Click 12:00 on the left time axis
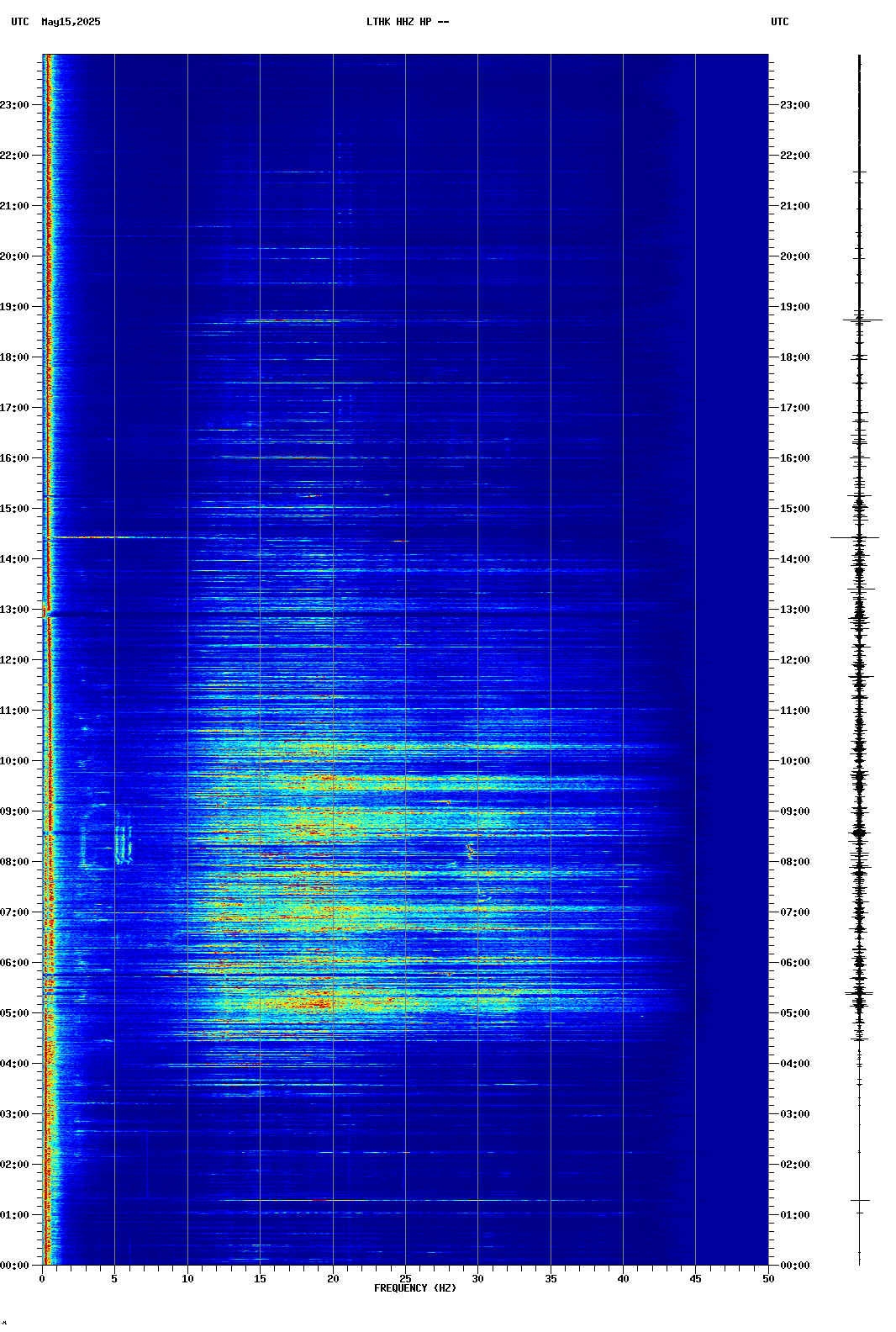896x1332 pixels. [x=15, y=660]
